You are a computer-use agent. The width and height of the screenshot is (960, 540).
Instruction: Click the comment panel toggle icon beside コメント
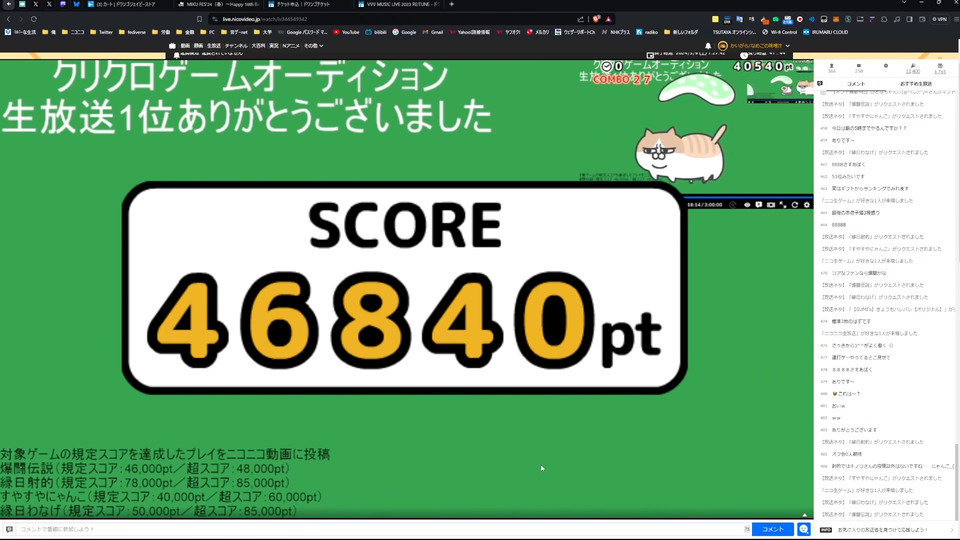point(820,84)
